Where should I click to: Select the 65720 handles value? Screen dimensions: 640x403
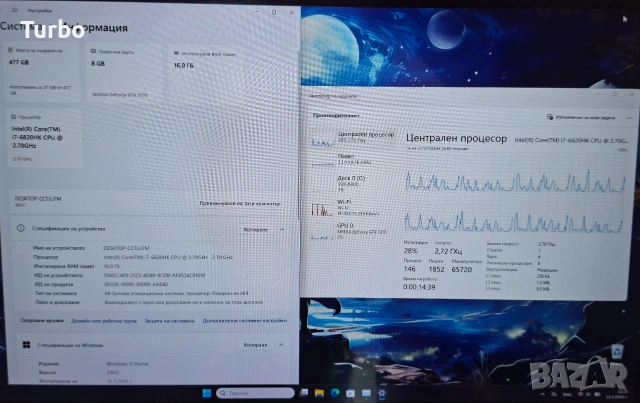point(462,269)
